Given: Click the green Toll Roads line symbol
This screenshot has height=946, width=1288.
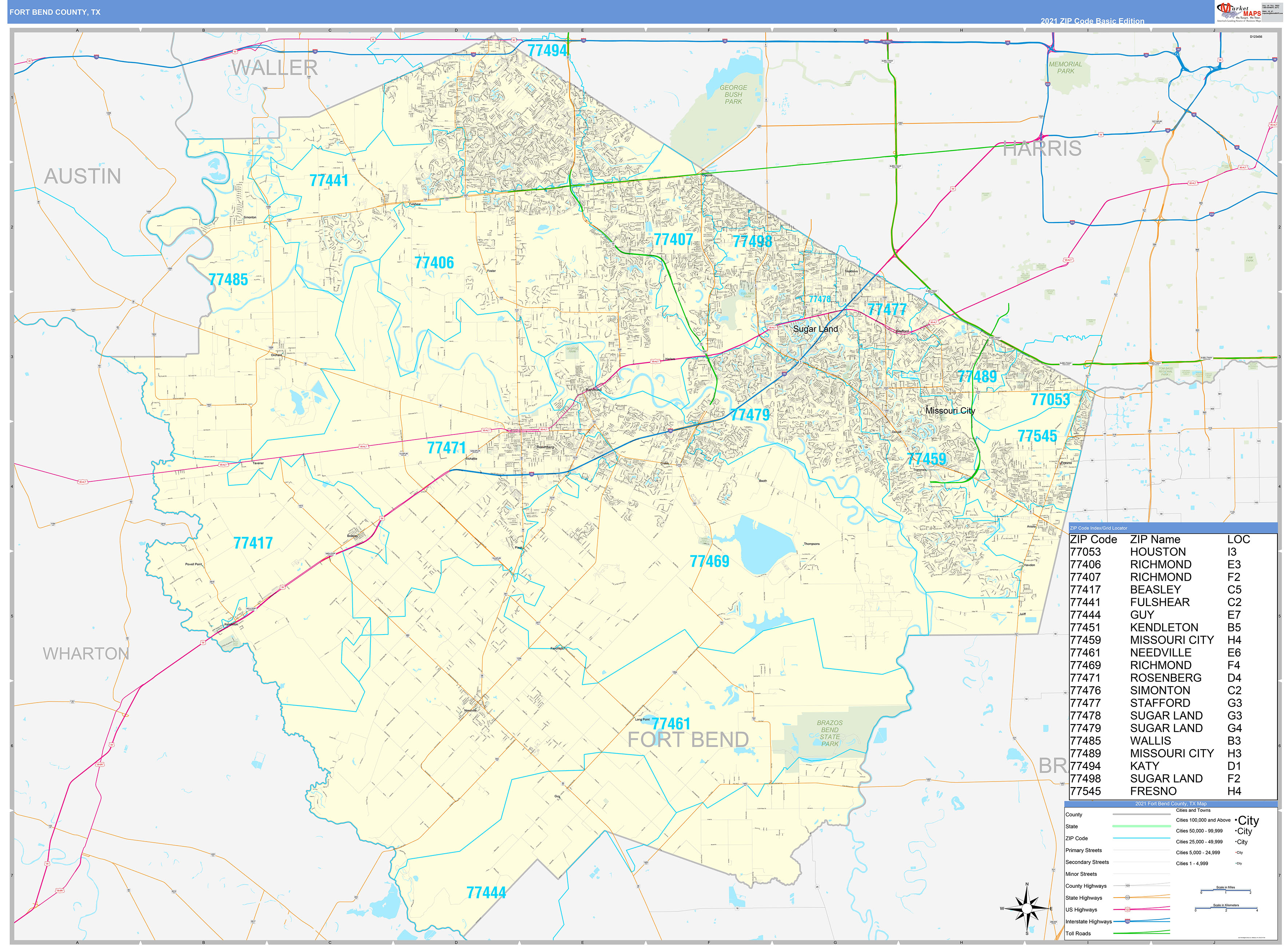Looking at the screenshot, I should click(x=1142, y=933).
